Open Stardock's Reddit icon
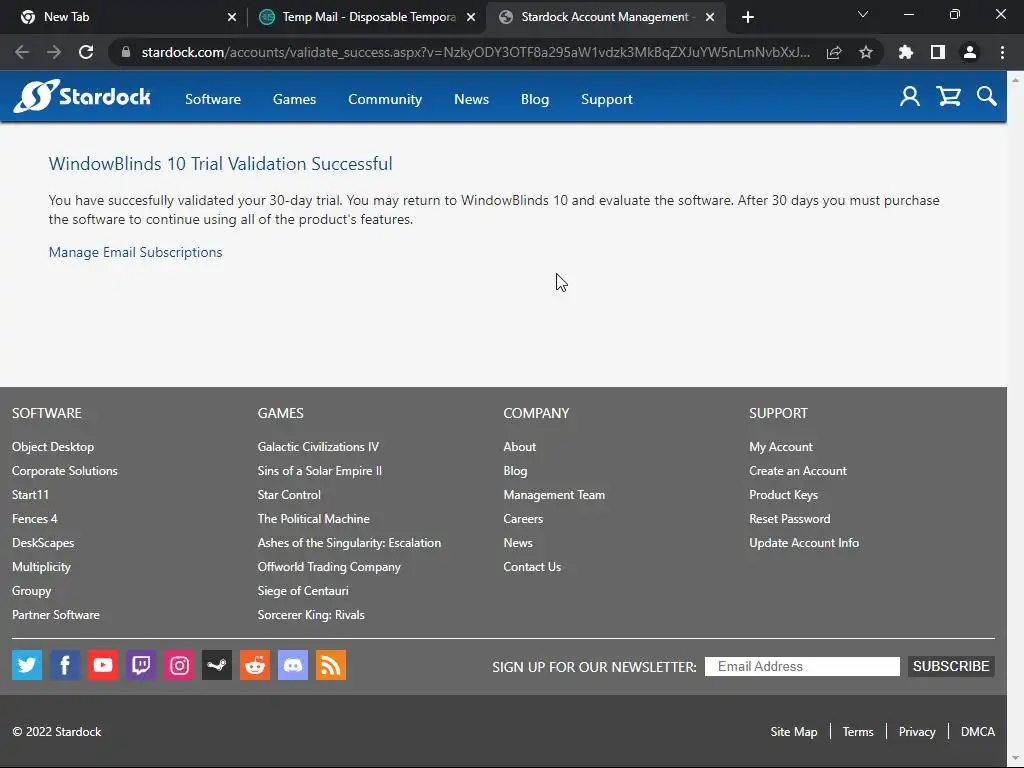 [255, 665]
